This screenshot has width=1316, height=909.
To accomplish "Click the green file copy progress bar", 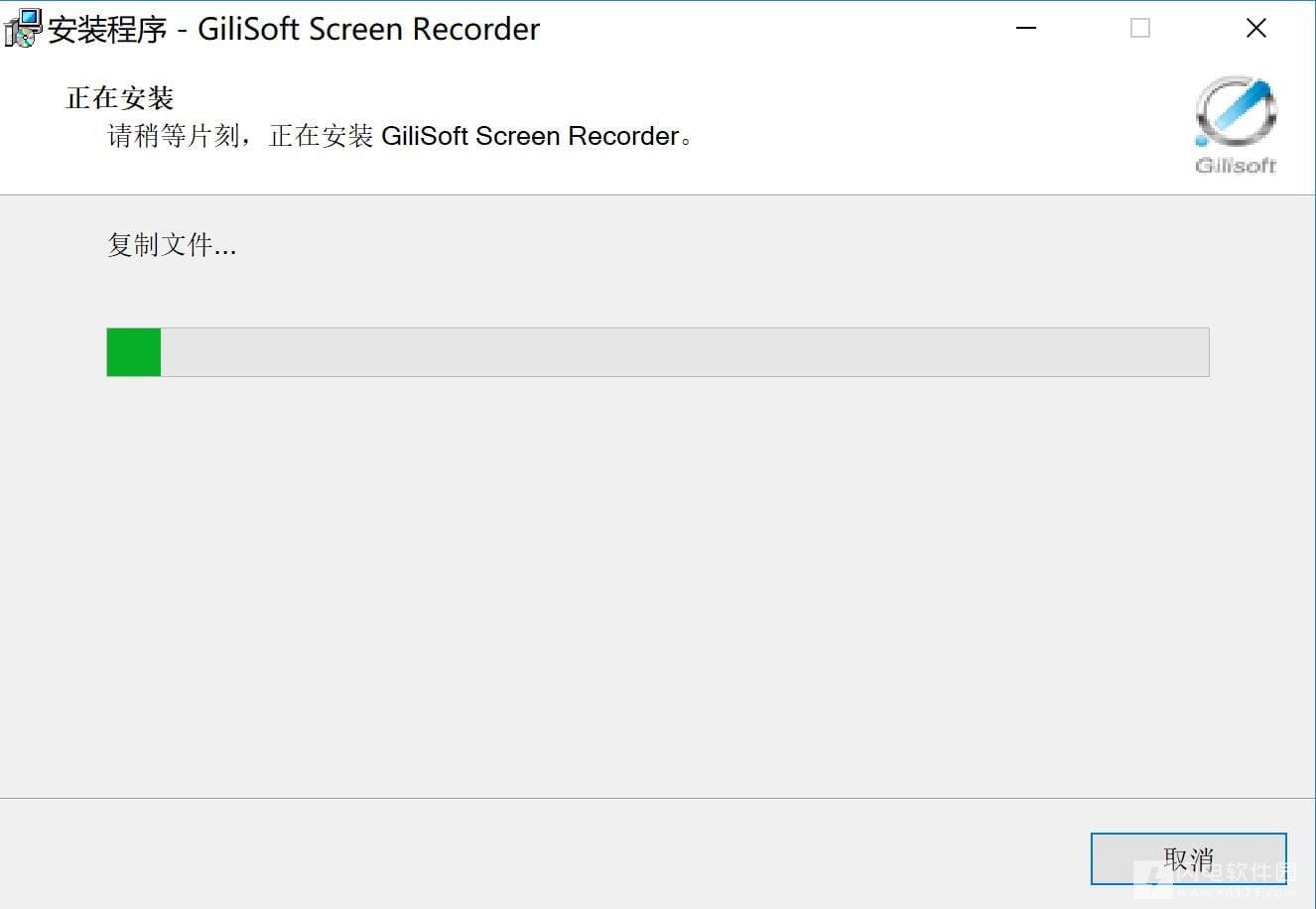I will pyautogui.click(x=657, y=352).
